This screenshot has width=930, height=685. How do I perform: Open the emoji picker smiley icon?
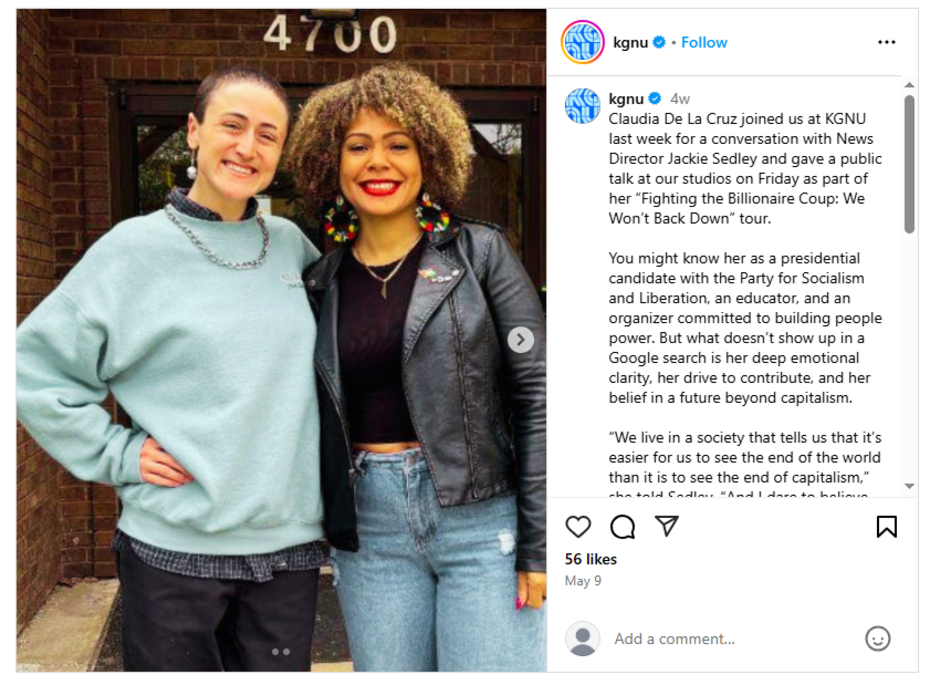(x=878, y=639)
